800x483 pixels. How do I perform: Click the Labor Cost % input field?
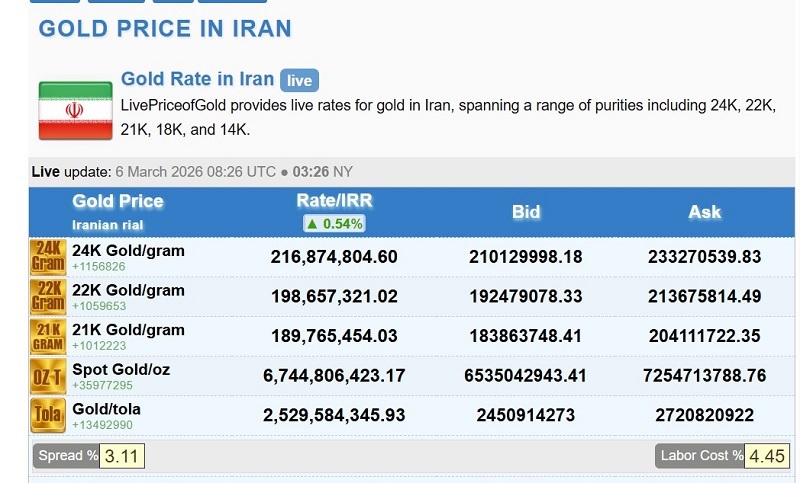coord(768,456)
